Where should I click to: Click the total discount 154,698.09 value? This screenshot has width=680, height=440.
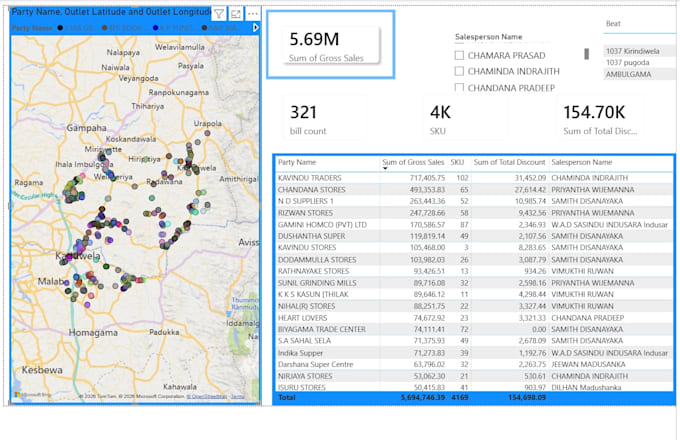pyautogui.click(x=526, y=397)
